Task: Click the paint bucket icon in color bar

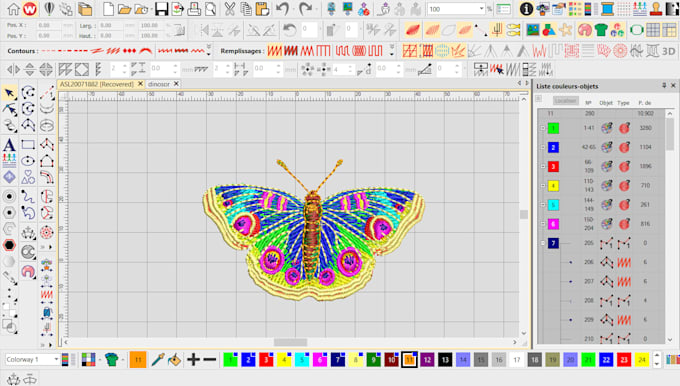Action: click(x=175, y=360)
